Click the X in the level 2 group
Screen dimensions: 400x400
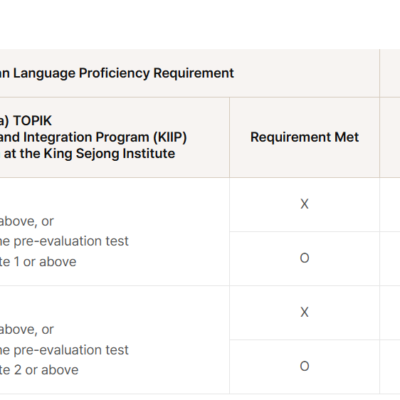pyautogui.click(x=304, y=312)
